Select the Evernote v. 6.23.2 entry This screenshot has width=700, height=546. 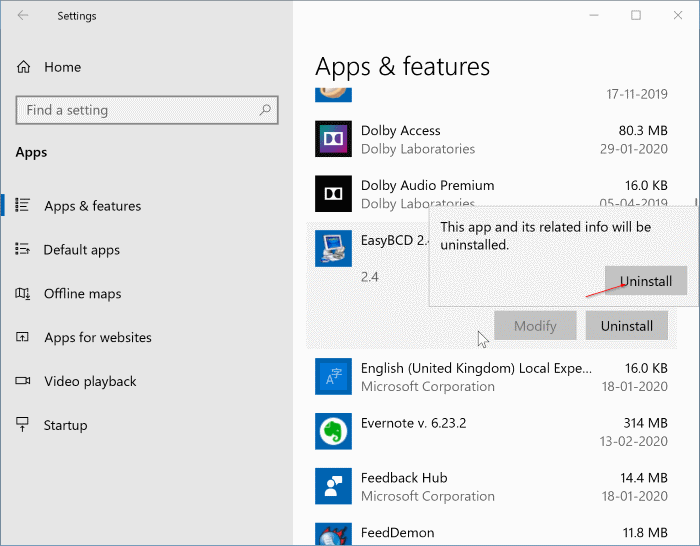tap(413, 423)
